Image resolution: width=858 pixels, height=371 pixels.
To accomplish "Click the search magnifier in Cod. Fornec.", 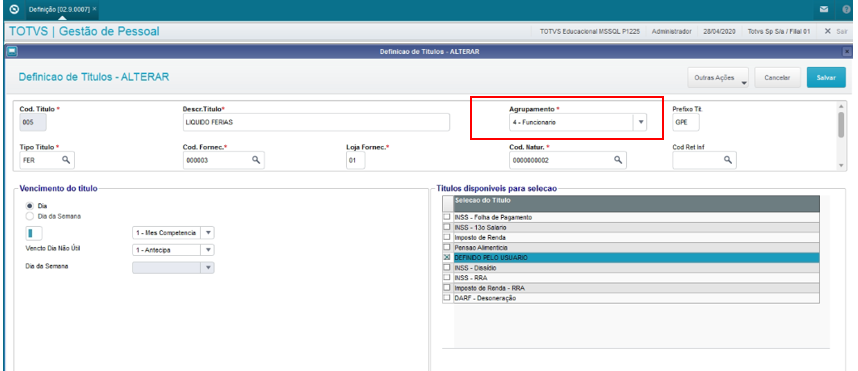I will pos(255,160).
